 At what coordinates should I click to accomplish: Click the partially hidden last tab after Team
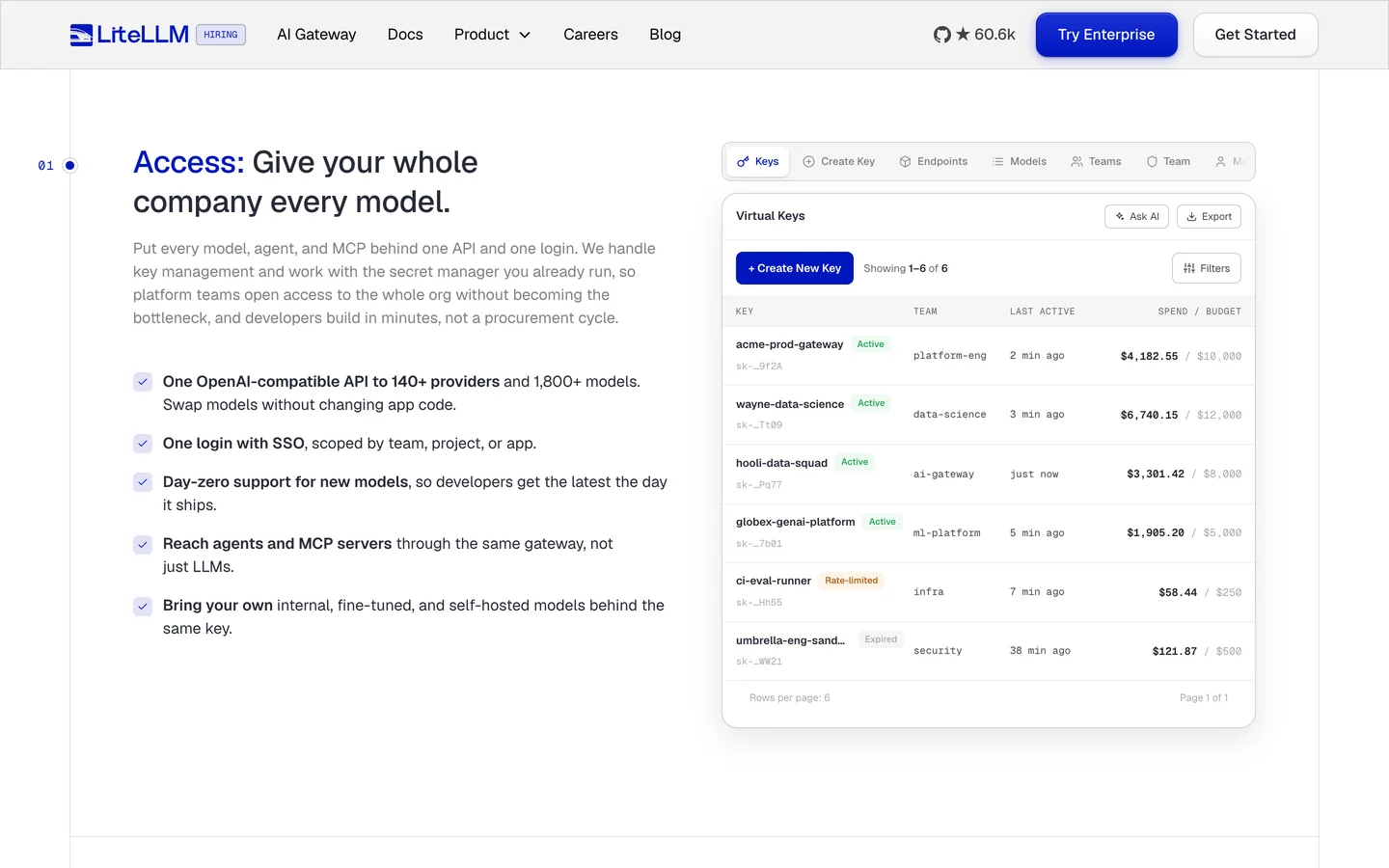tap(1228, 162)
